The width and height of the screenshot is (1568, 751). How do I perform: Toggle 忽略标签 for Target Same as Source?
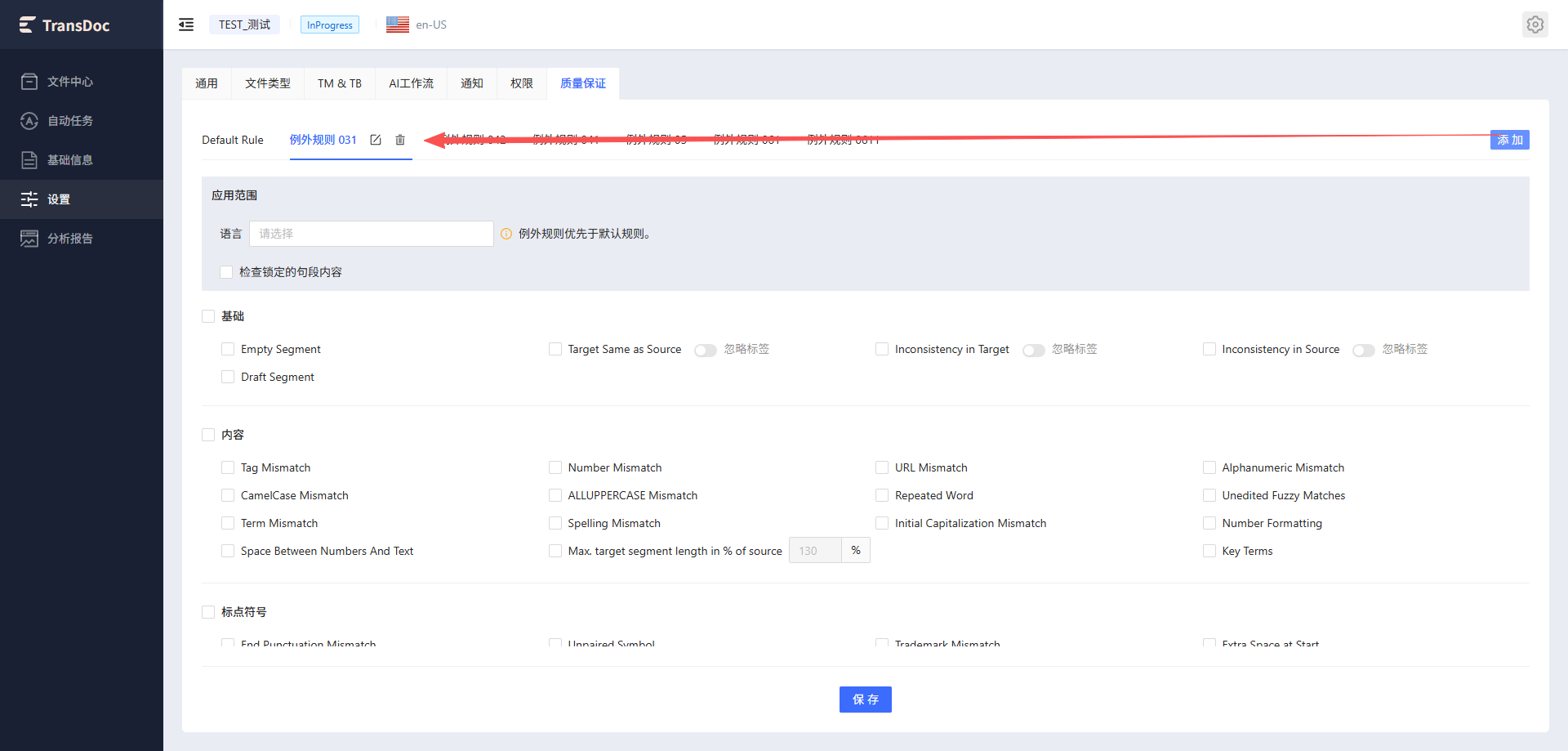coord(706,350)
